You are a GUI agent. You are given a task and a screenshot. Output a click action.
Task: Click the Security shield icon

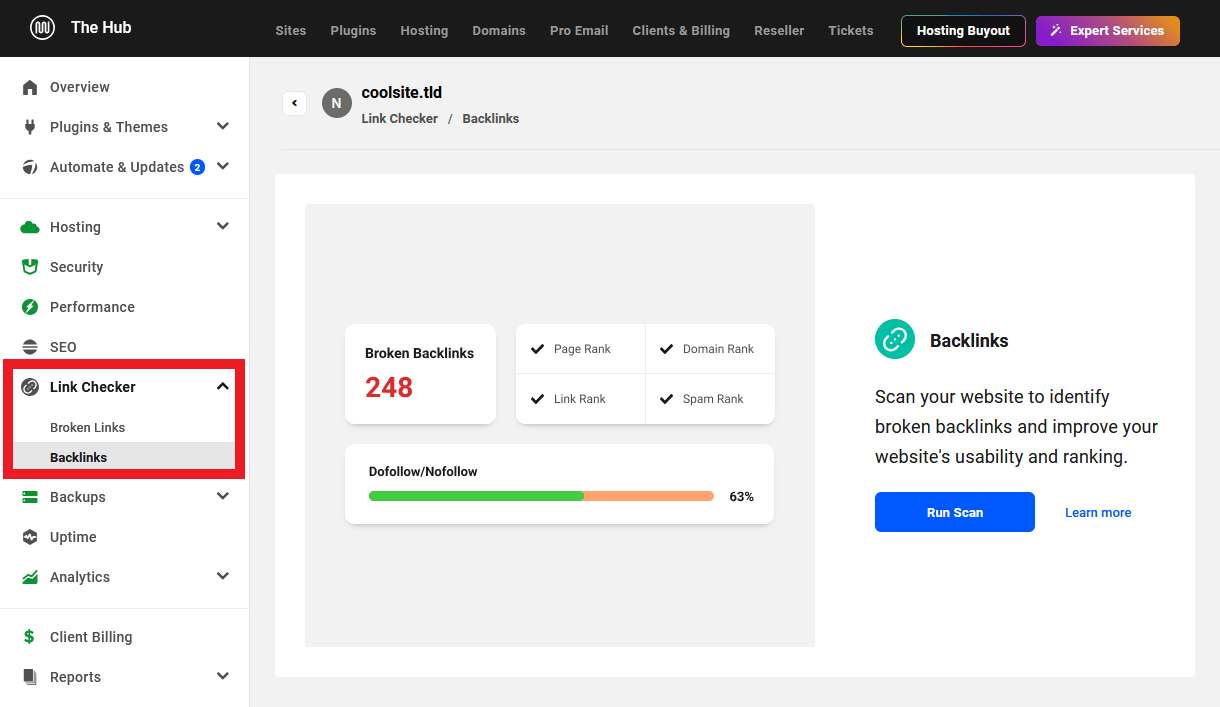click(30, 267)
